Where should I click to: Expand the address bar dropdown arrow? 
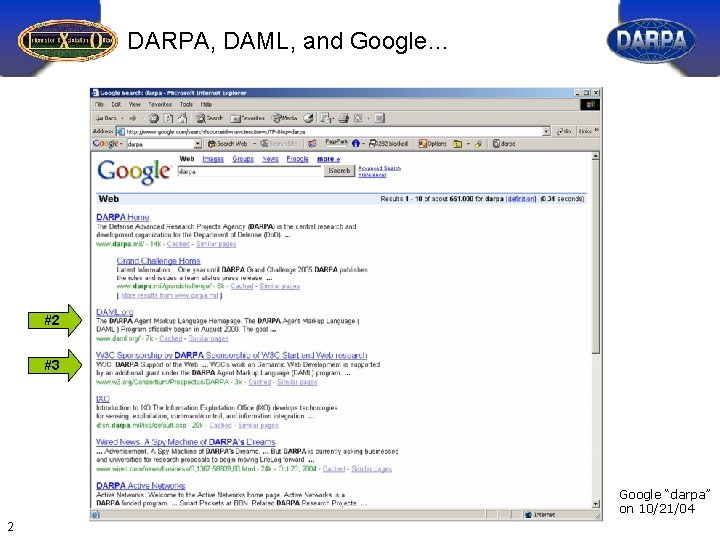point(546,131)
